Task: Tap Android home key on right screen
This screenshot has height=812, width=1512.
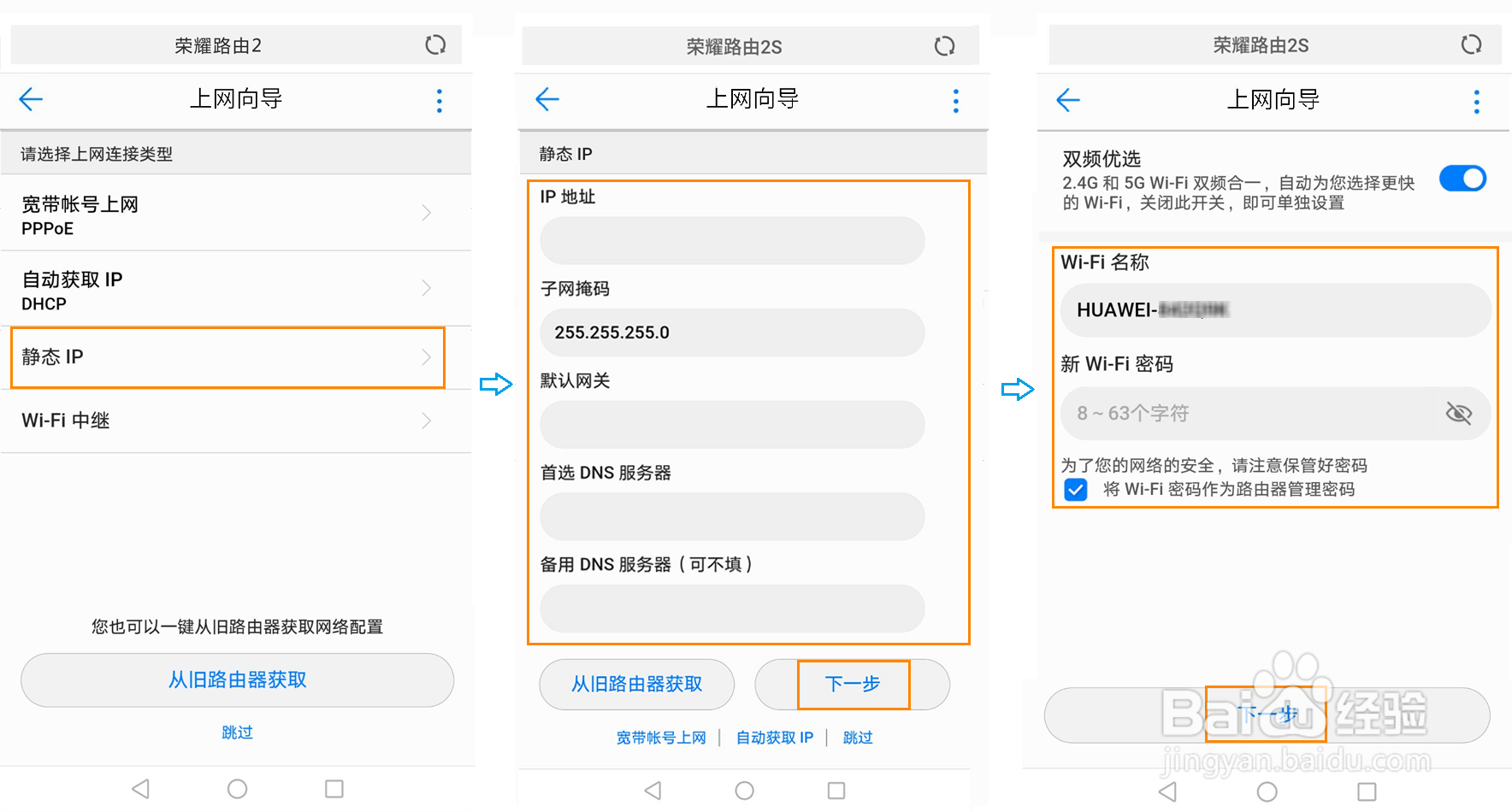Action: click(x=1267, y=791)
